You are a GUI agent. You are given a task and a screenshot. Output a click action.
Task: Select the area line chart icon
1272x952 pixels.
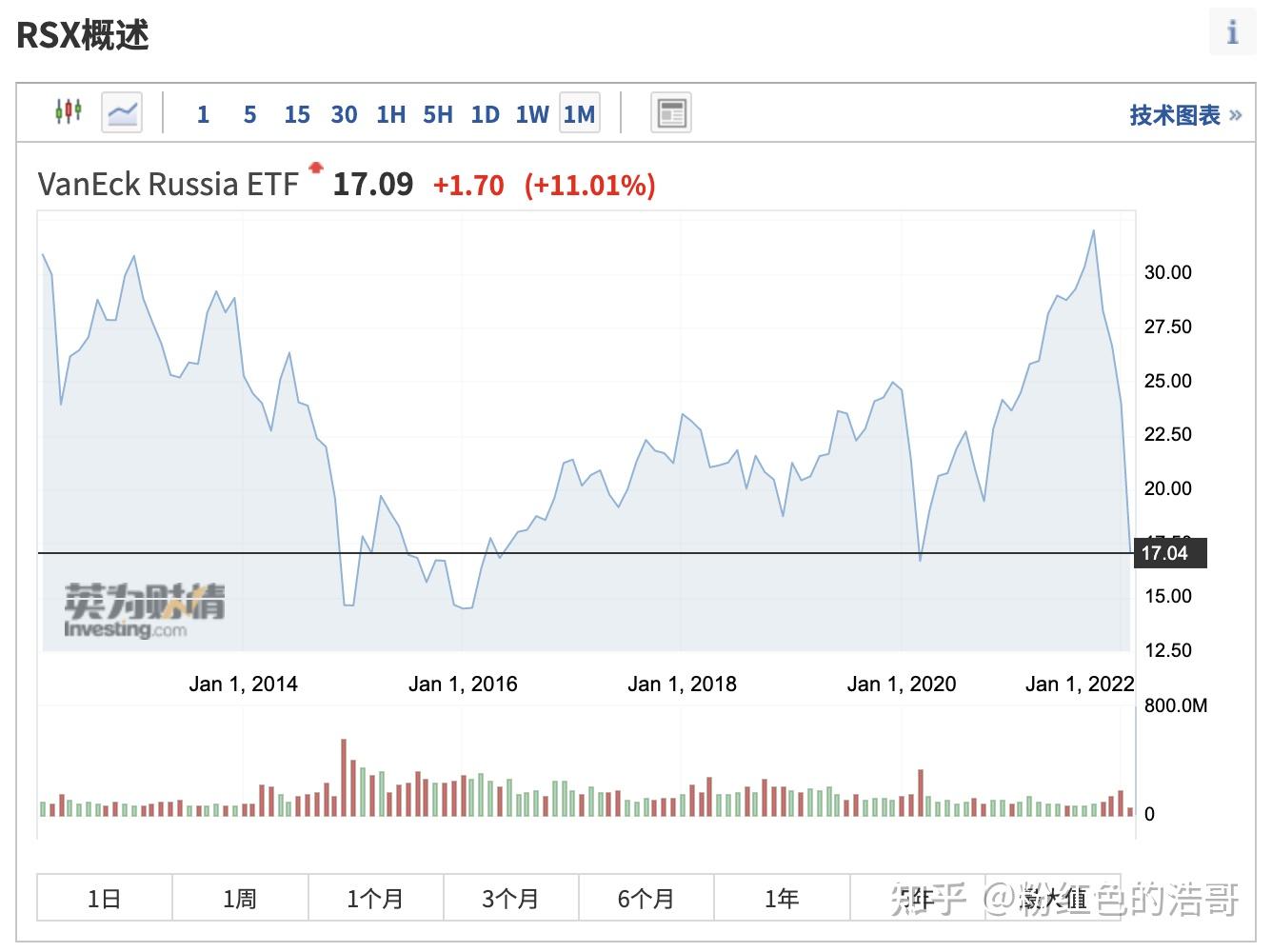[122, 113]
